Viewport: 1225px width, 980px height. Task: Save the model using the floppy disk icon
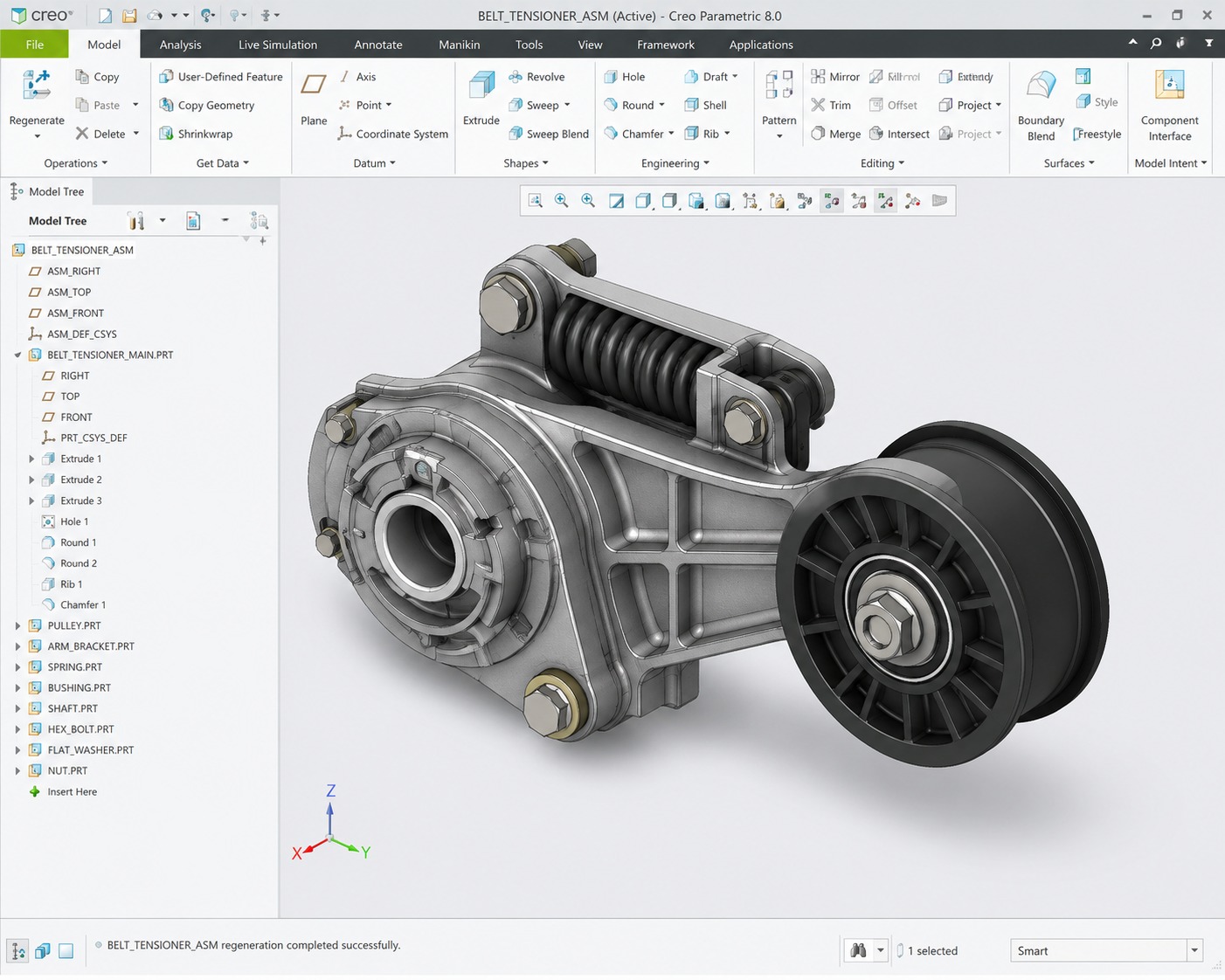pyautogui.click(x=129, y=16)
